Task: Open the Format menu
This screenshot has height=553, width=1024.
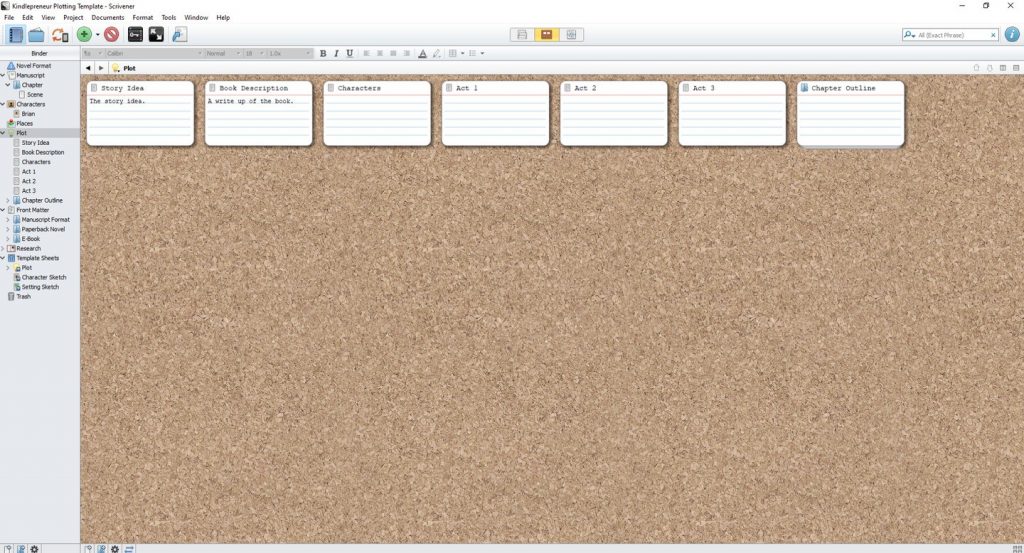Action: [x=142, y=18]
